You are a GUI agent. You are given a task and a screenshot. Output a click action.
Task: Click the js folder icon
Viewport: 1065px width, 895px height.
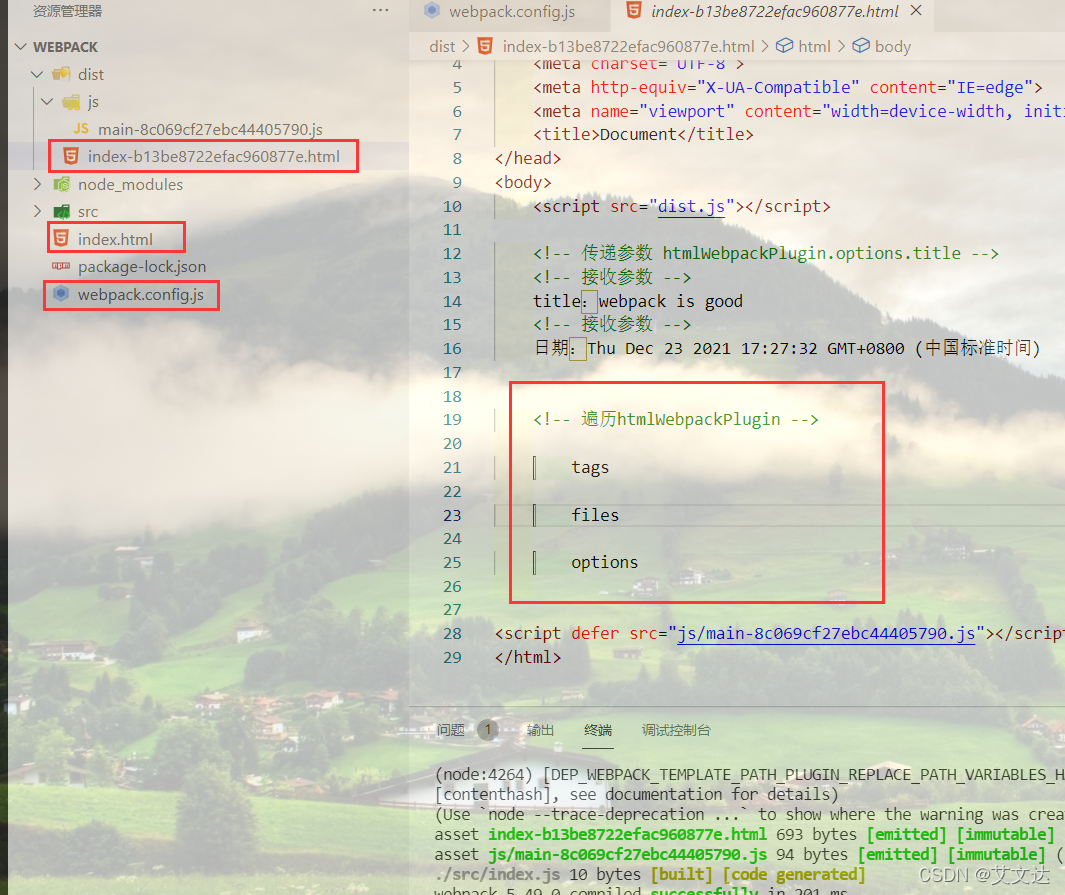(x=71, y=102)
